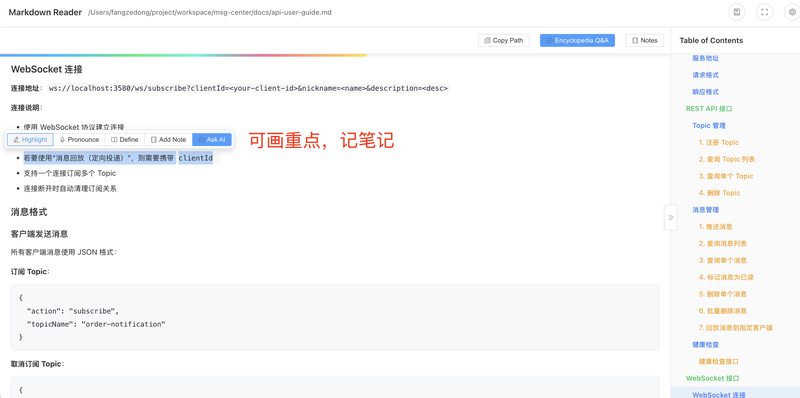Open Encyclopedia Q&A

(577, 40)
